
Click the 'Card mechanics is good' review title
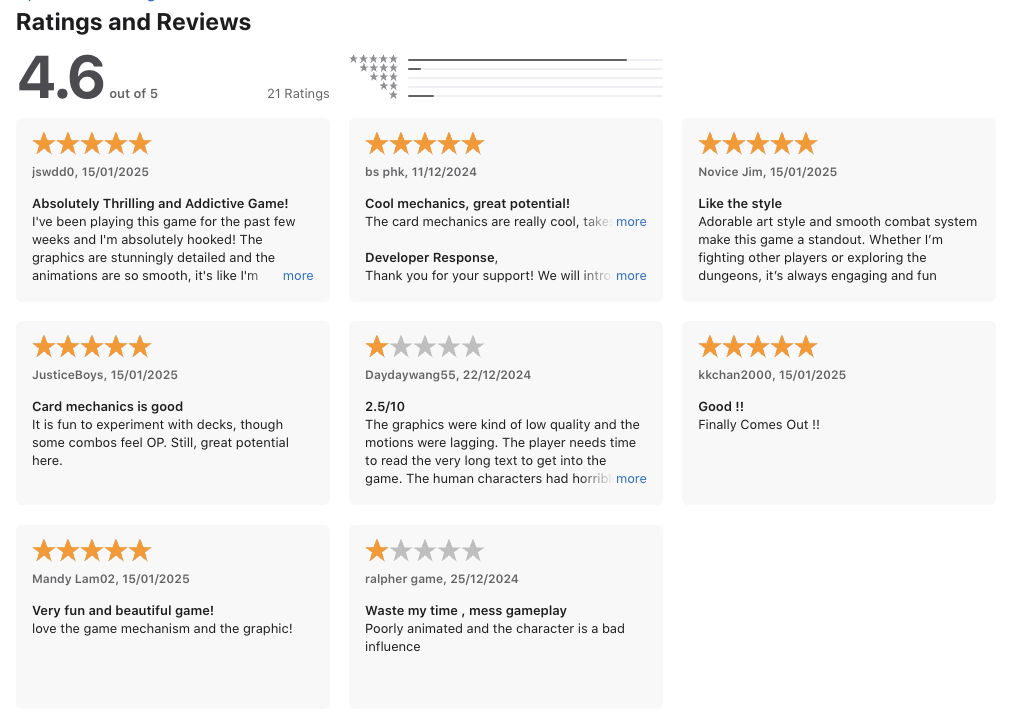107,407
